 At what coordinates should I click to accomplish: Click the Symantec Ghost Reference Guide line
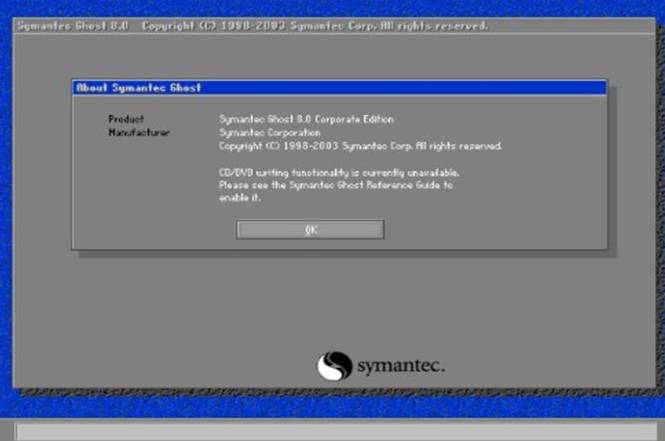pyautogui.click(x=336, y=185)
